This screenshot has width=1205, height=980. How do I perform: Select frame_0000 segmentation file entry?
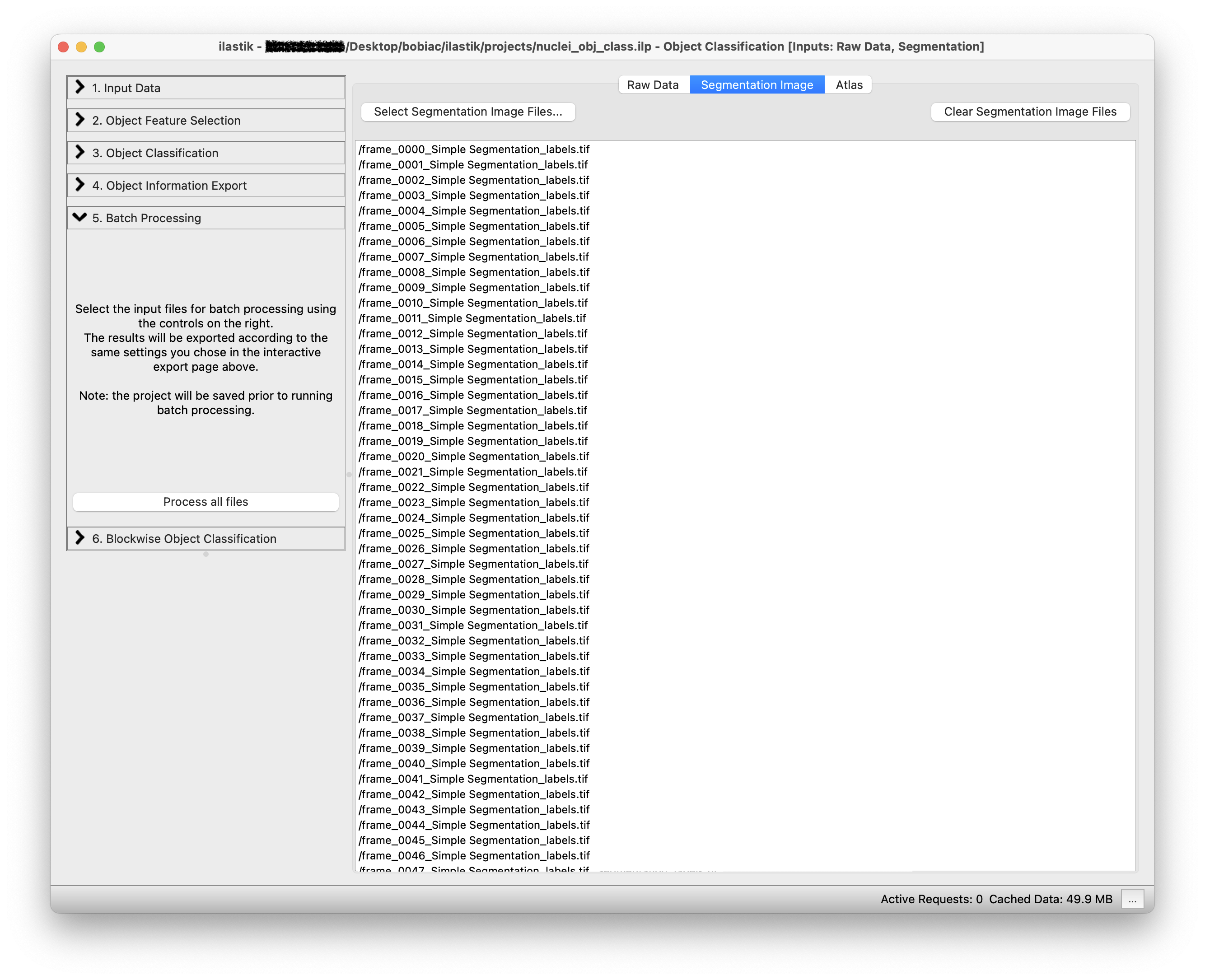pyautogui.click(x=474, y=149)
